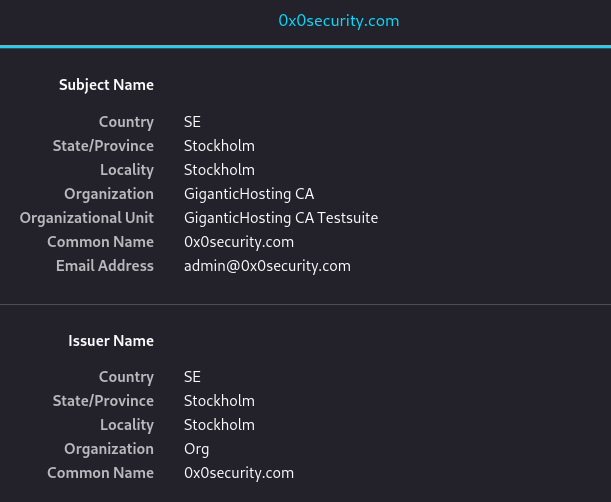
Task: Click the Issuer's Locality field label
Action: click(127, 425)
